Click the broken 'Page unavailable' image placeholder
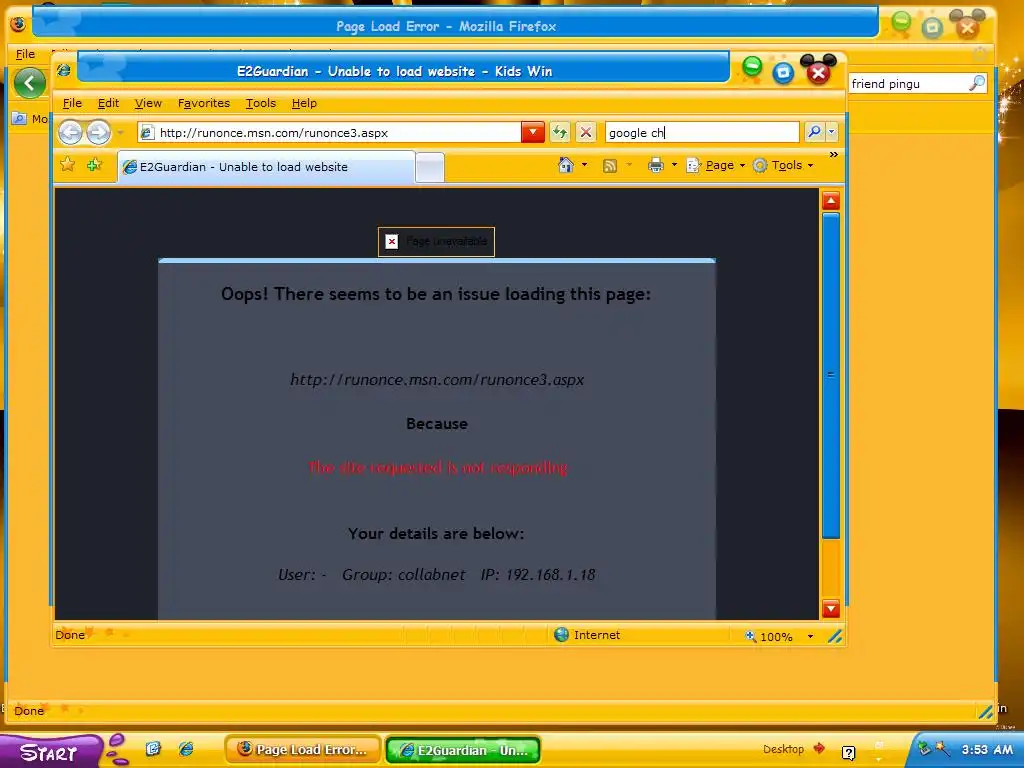 [x=436, y=242]
